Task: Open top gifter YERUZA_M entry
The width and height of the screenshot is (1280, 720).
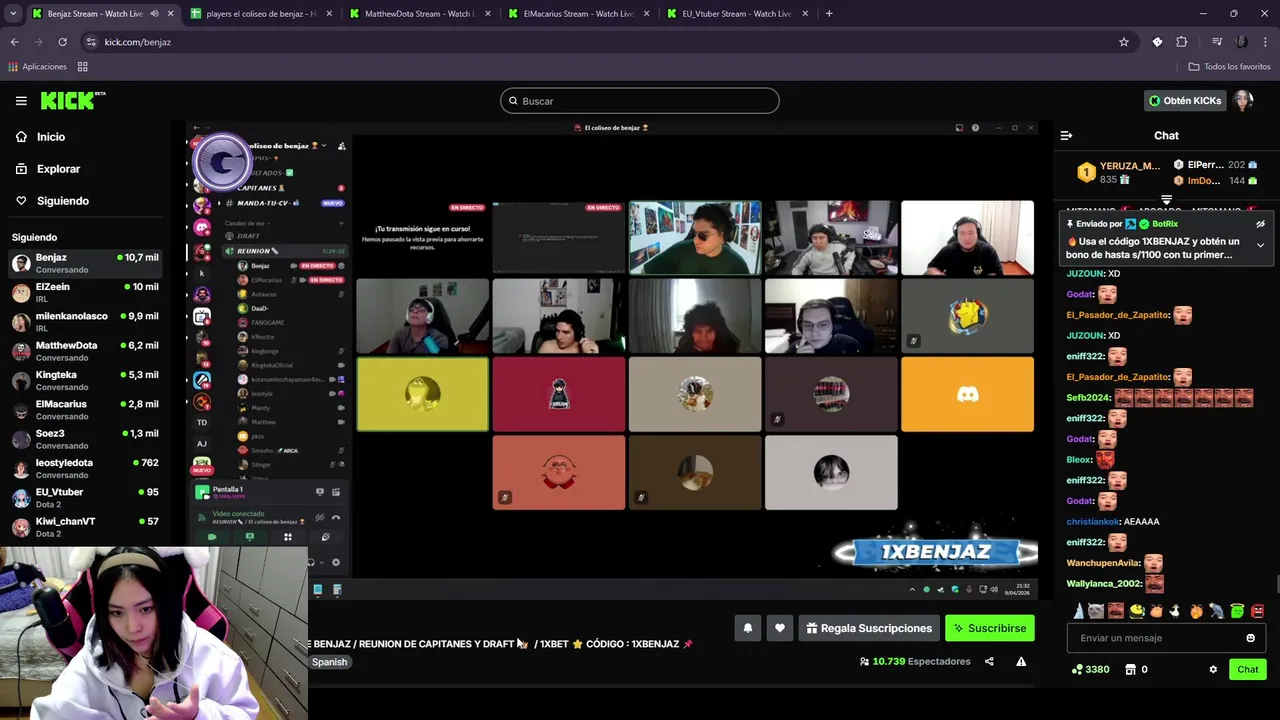Action: point(1118,172)
